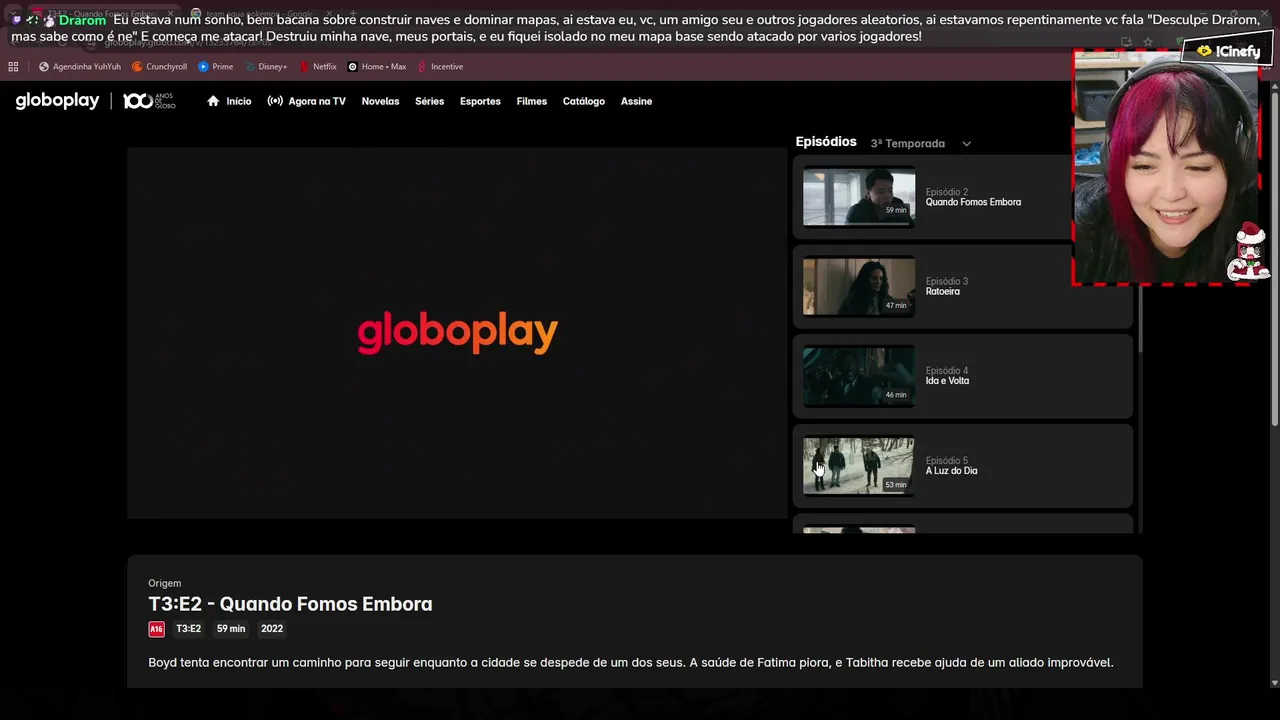Open the Catálogo menu item

pos(583,101)
